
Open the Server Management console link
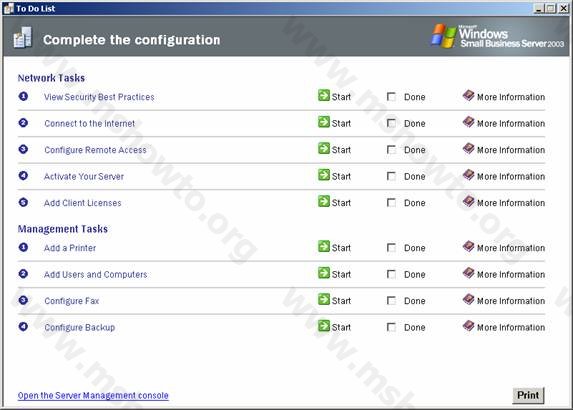point(93,395)
